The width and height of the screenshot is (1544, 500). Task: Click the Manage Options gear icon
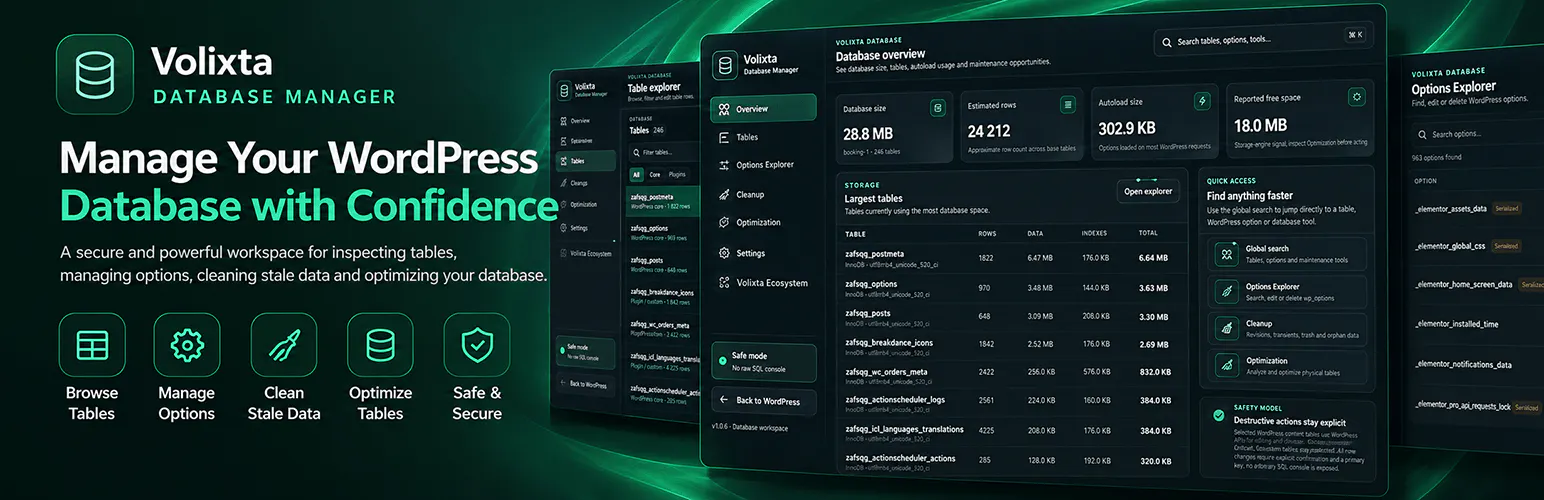point(187,345)
